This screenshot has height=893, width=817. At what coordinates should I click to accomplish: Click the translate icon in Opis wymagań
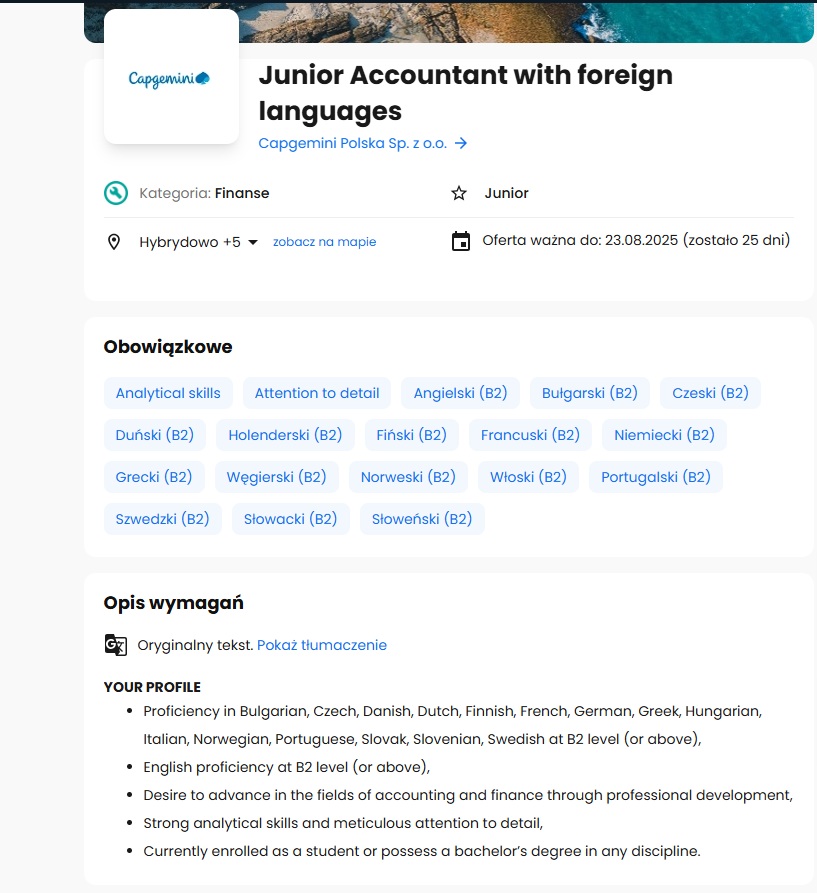tap(116, 645)
